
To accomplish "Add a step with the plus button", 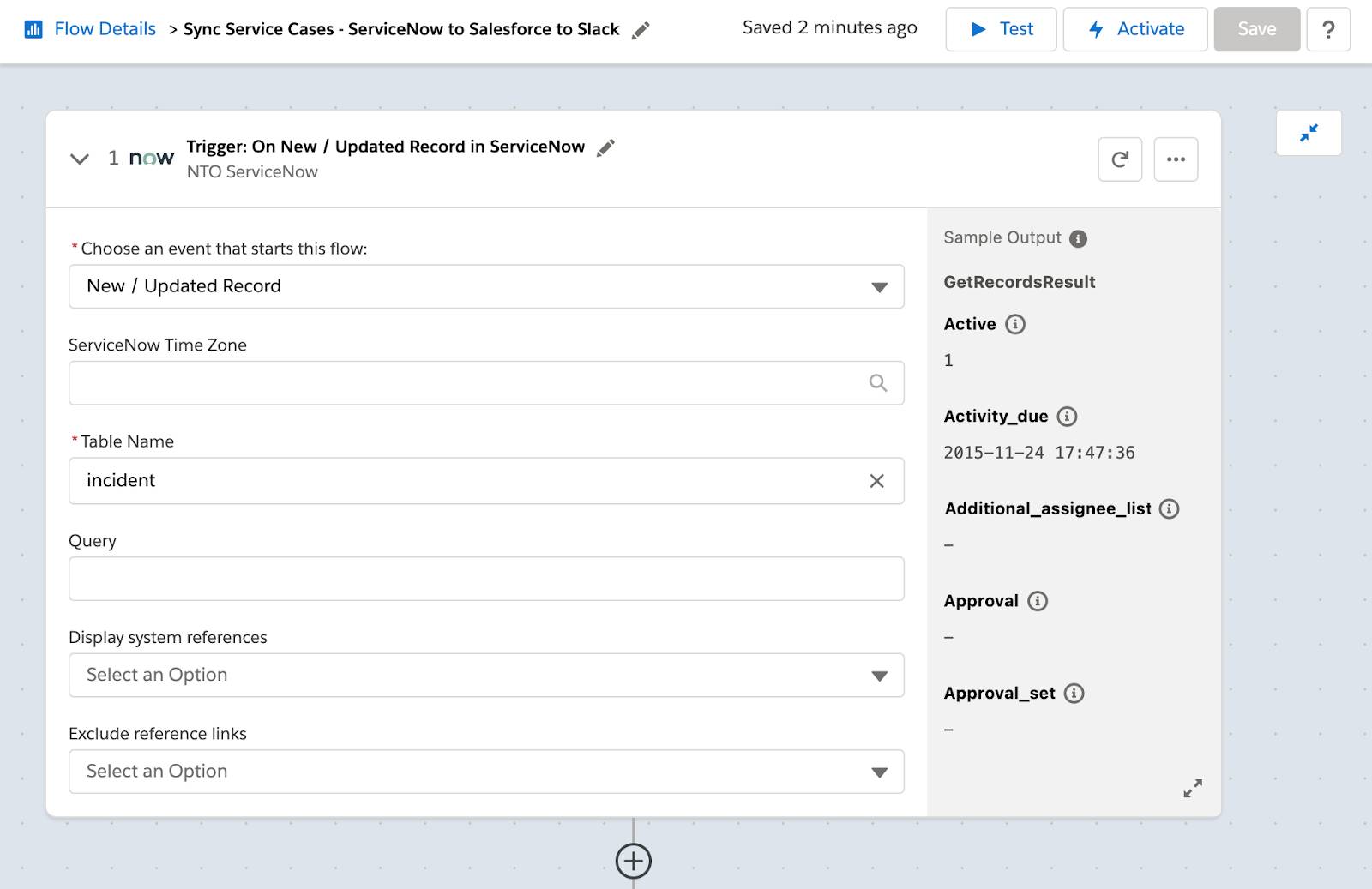I will click(634, 861).
